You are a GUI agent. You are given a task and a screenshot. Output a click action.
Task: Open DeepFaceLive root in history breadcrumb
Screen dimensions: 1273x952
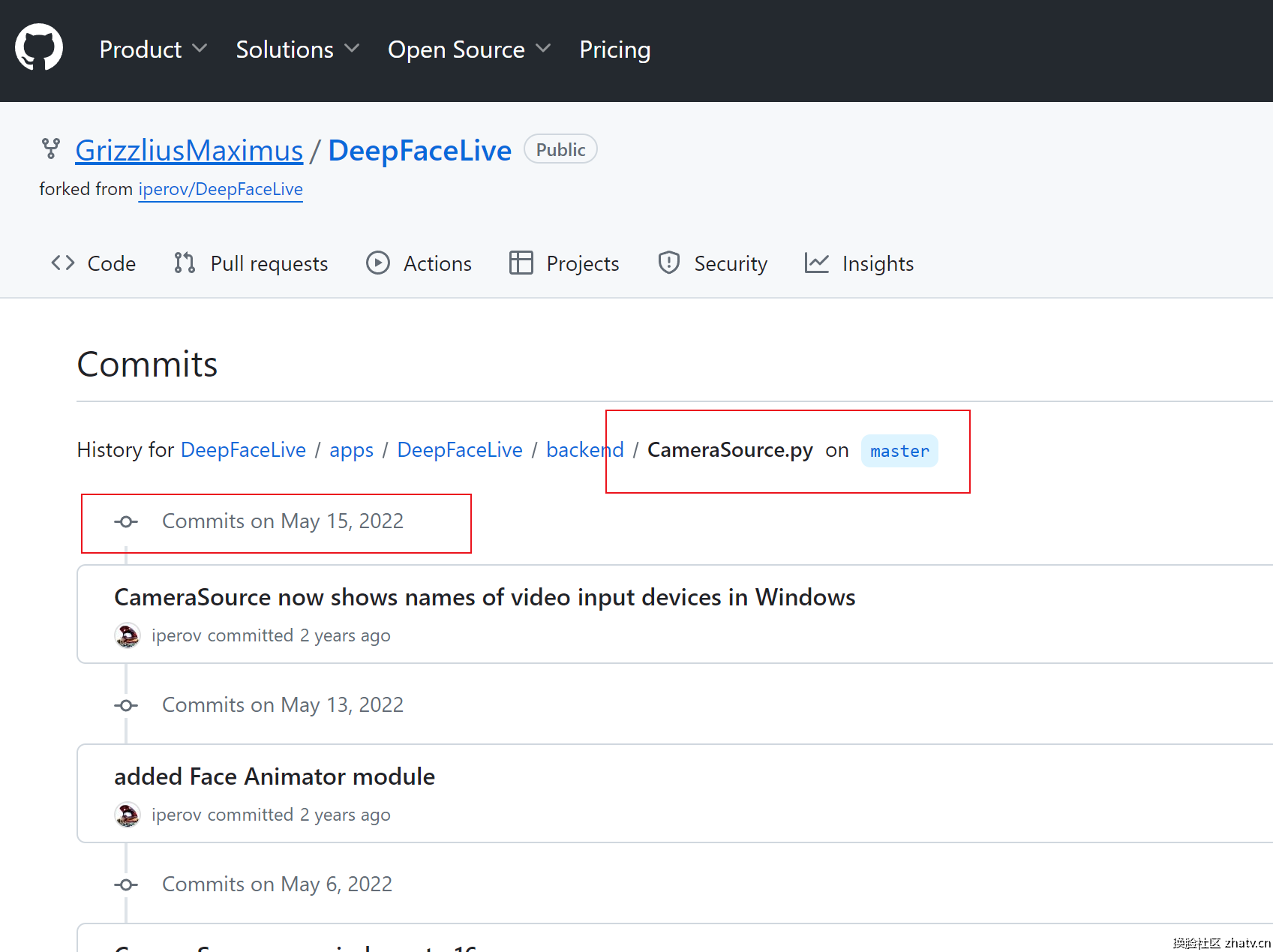(x=243, y=449)
